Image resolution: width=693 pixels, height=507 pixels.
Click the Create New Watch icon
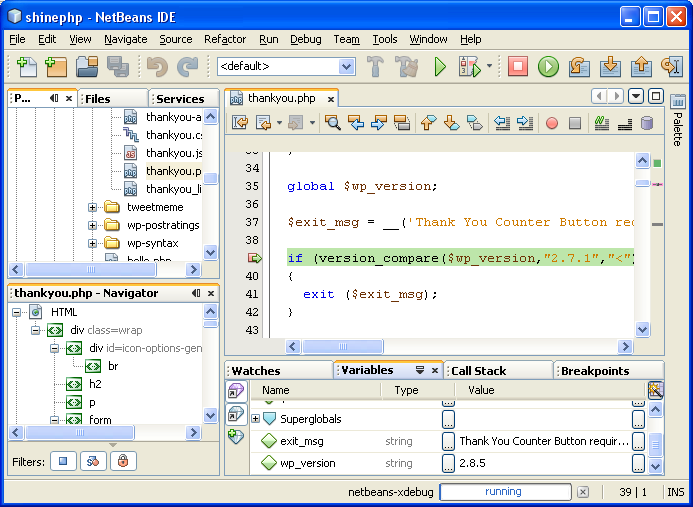(236, 436)
